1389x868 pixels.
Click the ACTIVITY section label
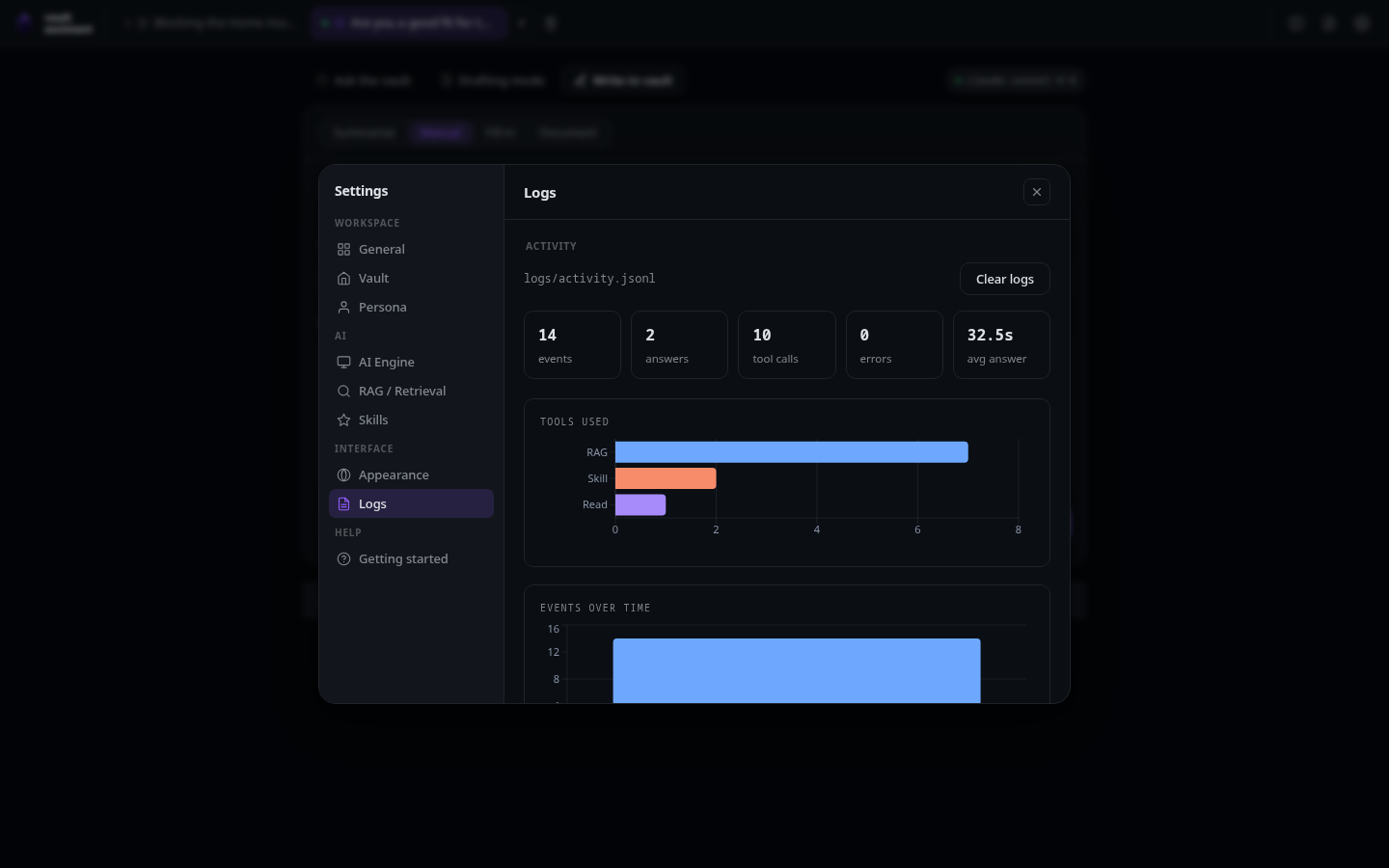(x=551, y=247)
